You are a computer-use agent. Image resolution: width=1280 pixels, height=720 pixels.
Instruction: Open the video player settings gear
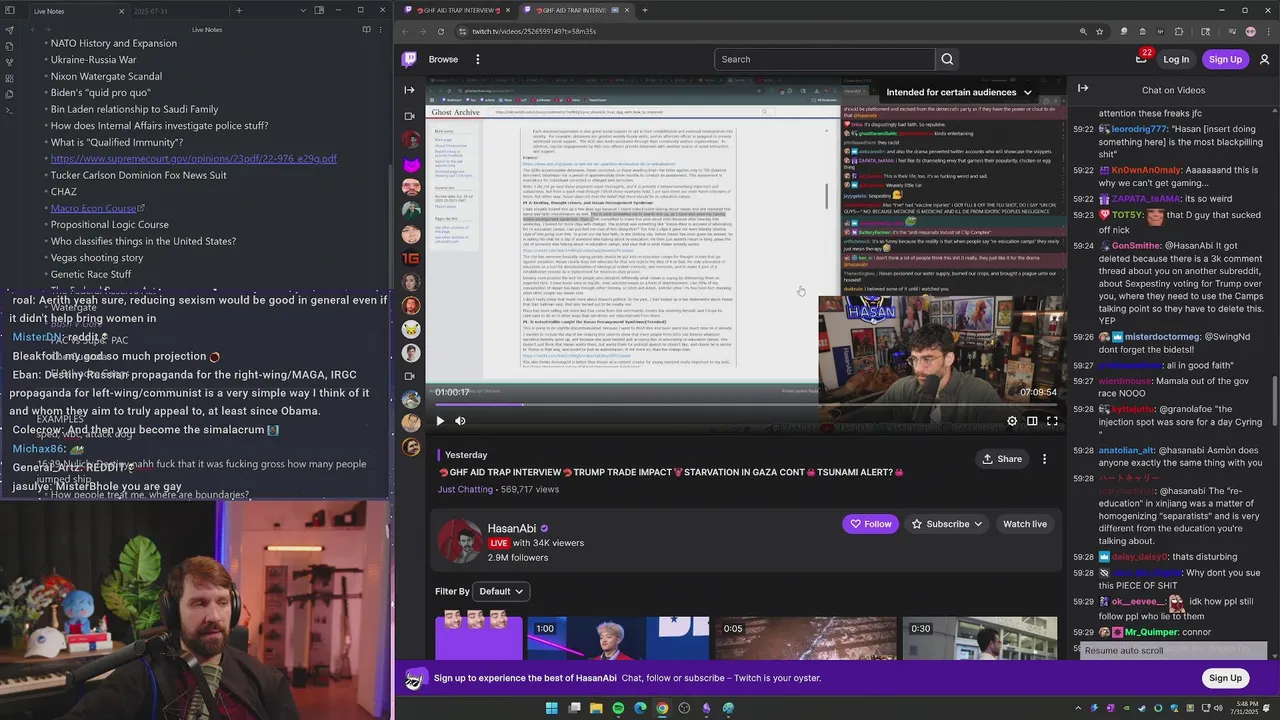tap(1012, 421)
